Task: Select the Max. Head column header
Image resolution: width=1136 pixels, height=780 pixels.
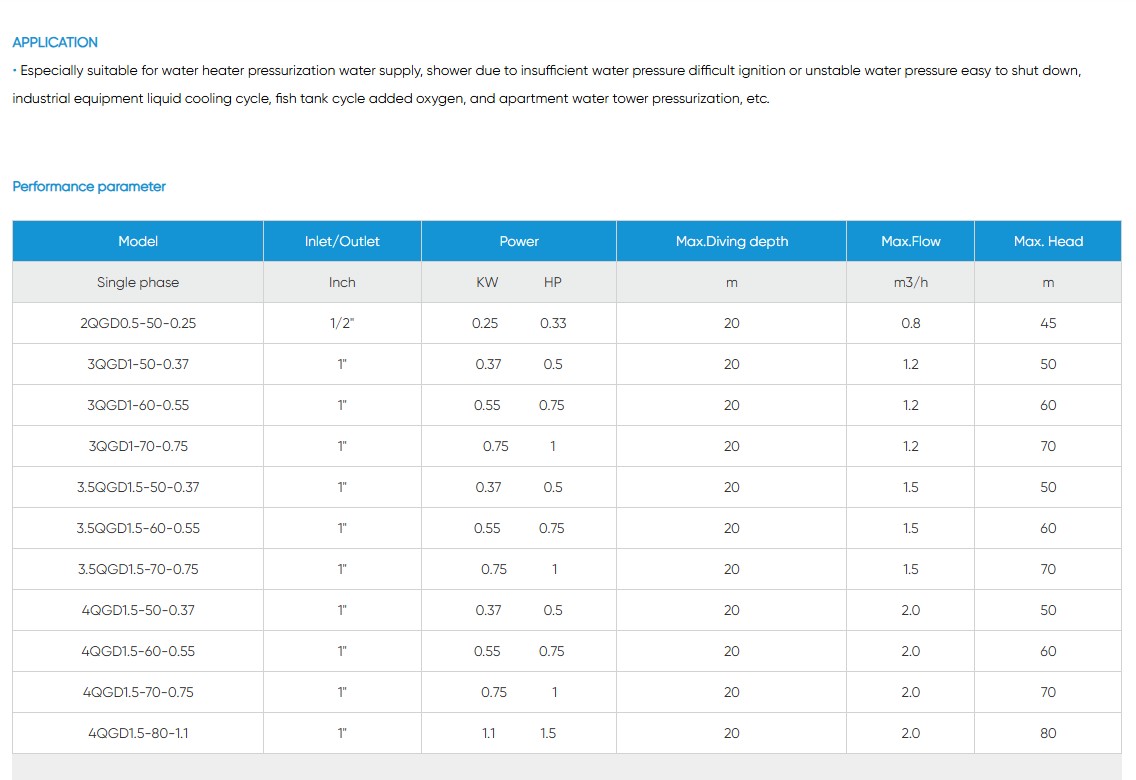Action: 1048,241
